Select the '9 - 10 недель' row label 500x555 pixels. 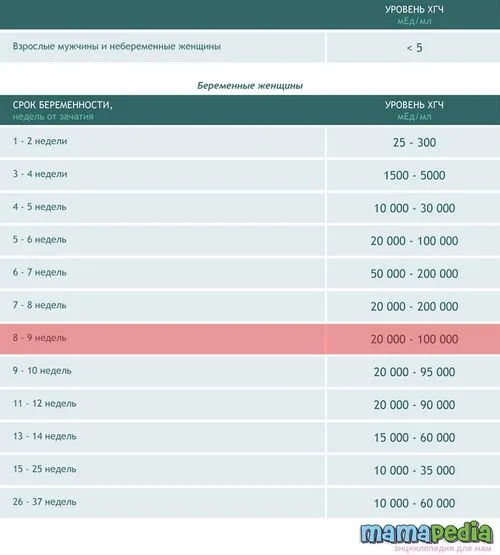pyautogui.click(x=42, y=371)
